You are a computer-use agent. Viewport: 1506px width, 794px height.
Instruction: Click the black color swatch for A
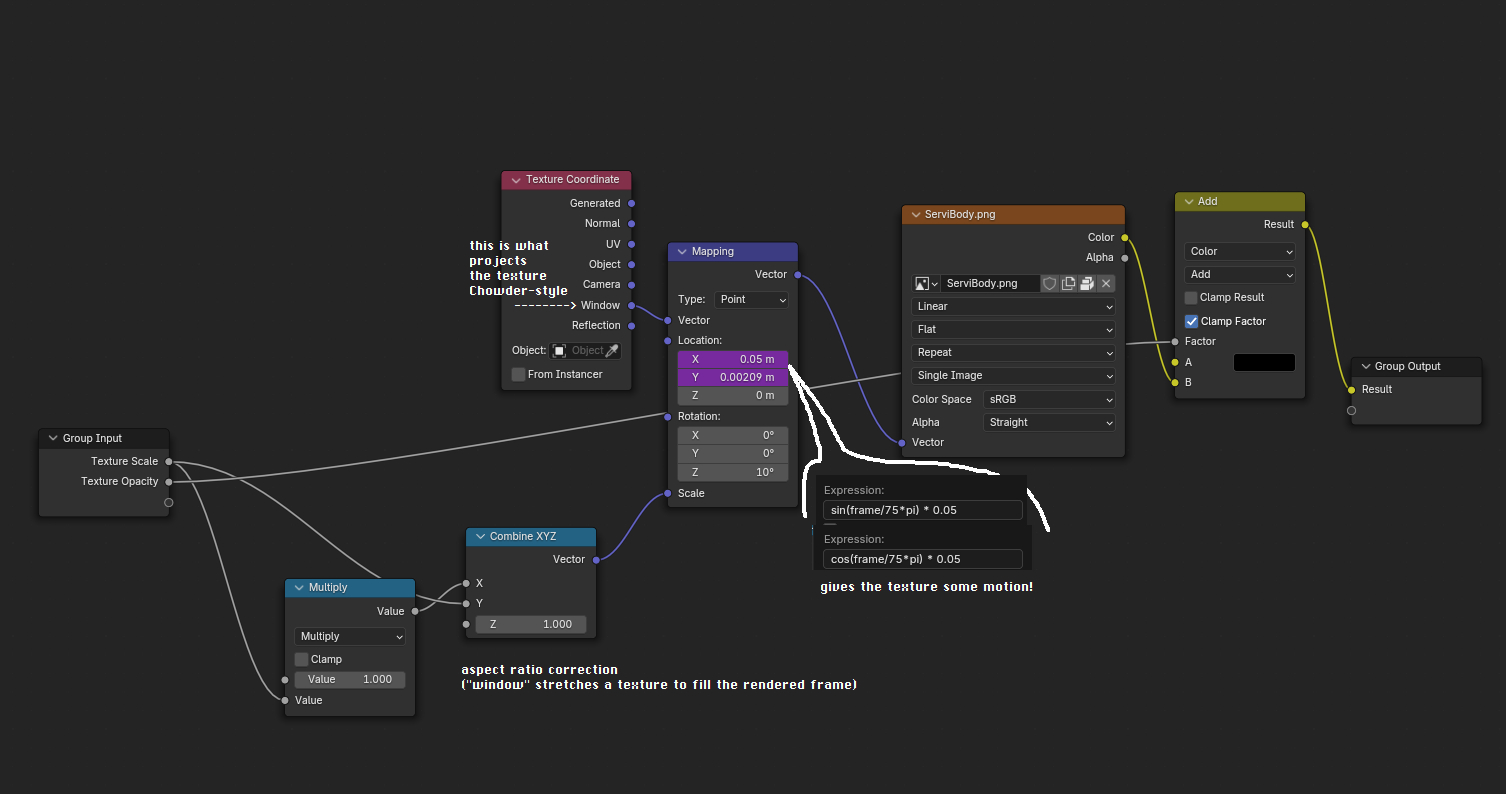click(1264, 362)
